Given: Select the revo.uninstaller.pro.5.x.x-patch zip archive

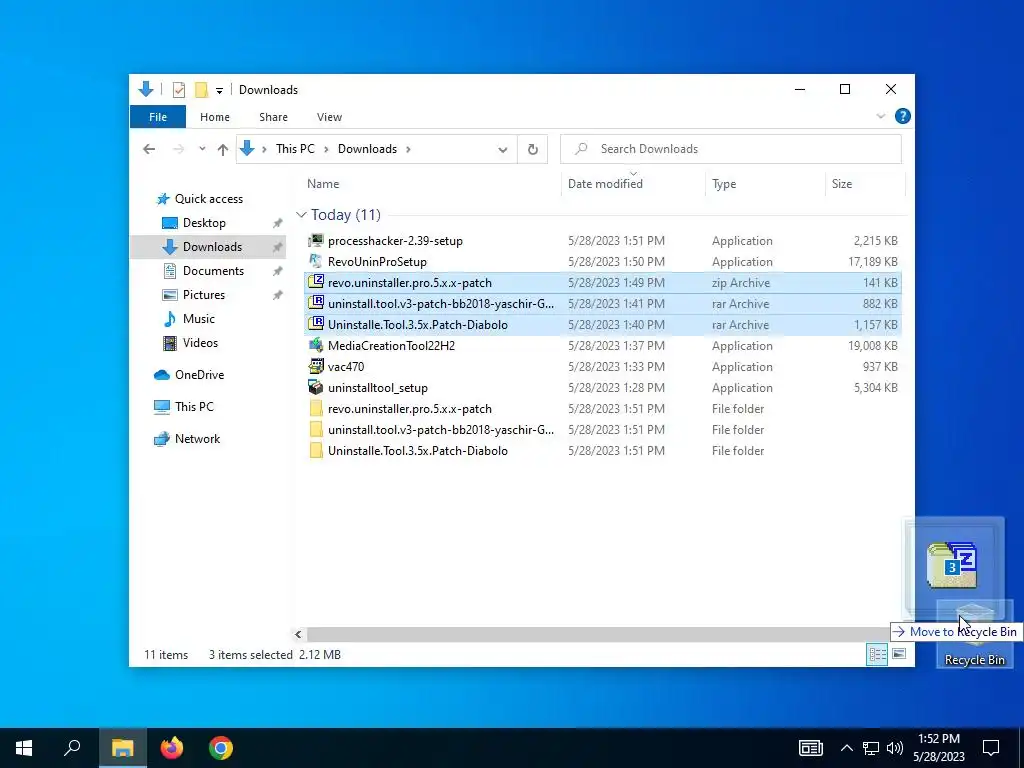Looking at the screenshot, I should point(602,283).
